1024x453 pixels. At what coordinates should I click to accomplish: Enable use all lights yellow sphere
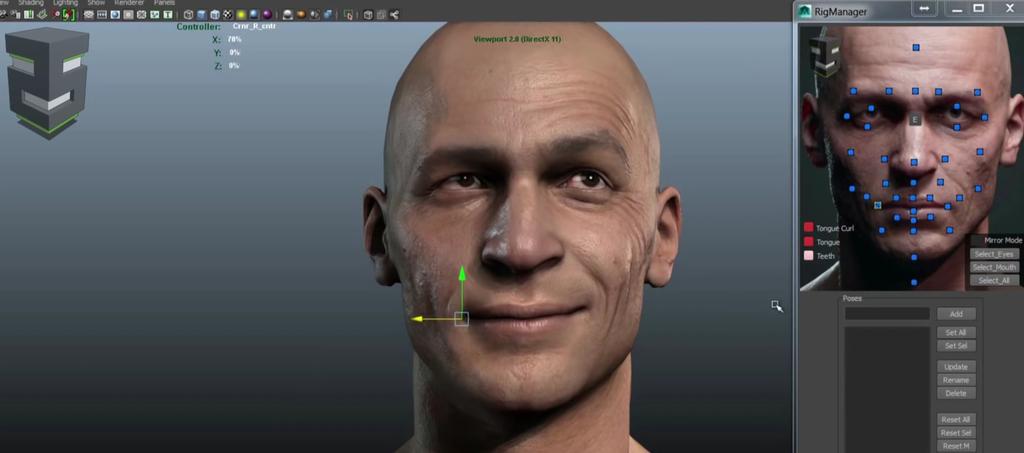point(241,14)
